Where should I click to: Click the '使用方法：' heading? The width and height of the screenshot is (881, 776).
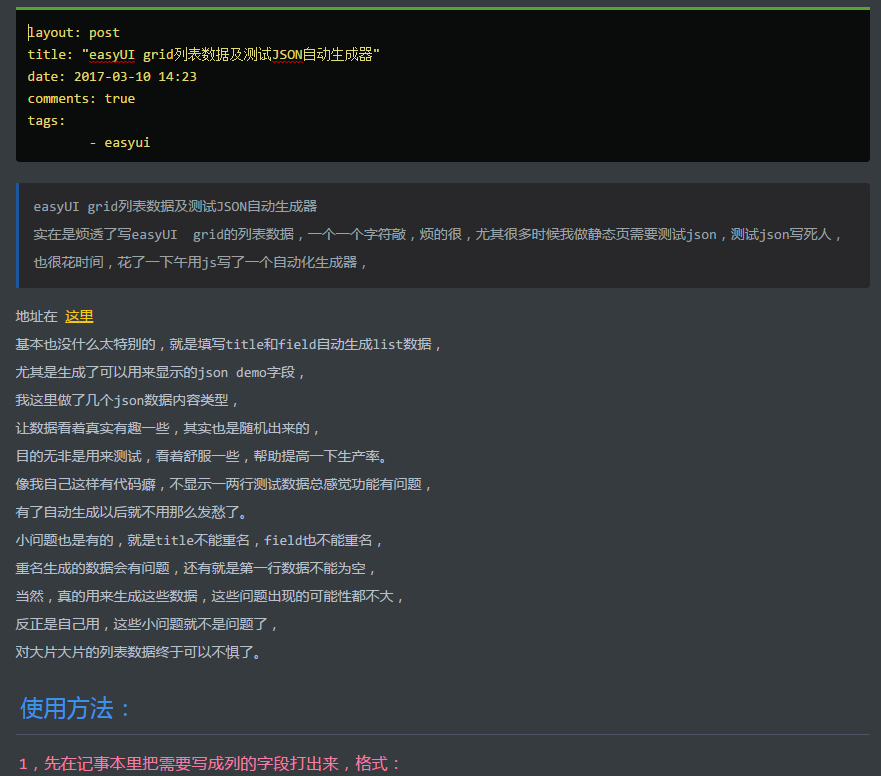pos(76,708)
